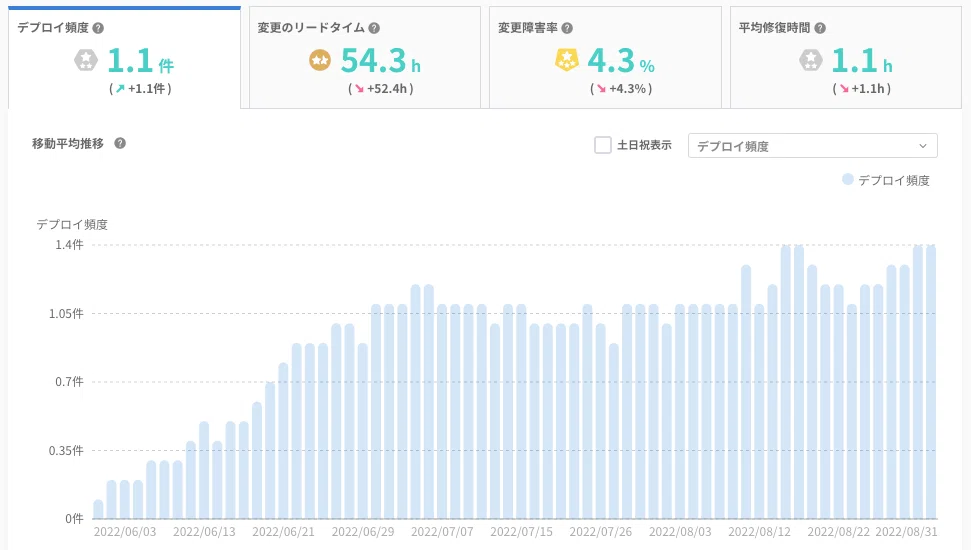Viewport: 971px width, 550px height.
Task: Click the 2022/08/31 date label
Action: (x=906, y=531)
